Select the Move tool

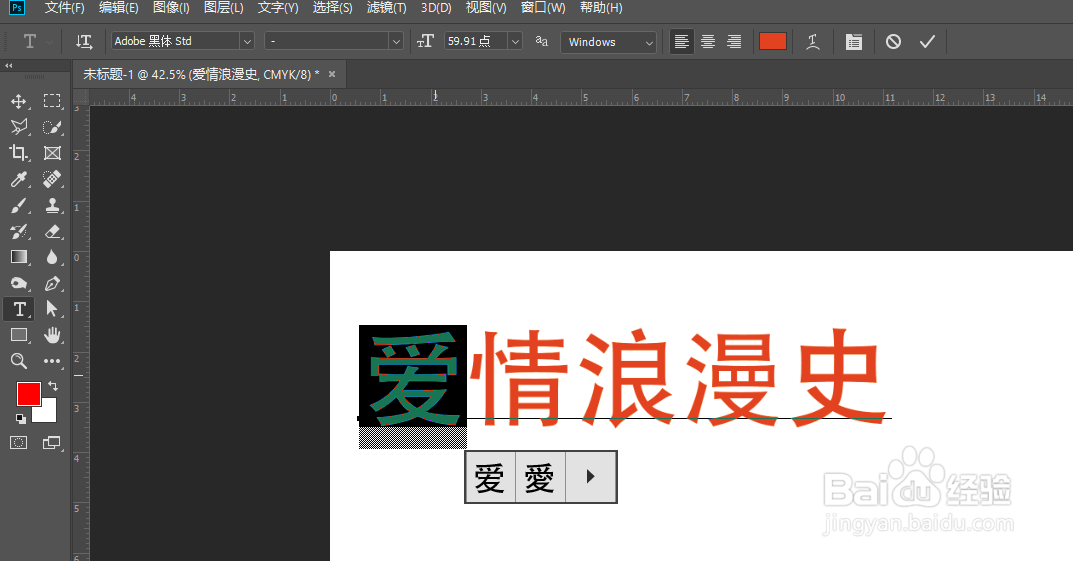tap(18, 101)
